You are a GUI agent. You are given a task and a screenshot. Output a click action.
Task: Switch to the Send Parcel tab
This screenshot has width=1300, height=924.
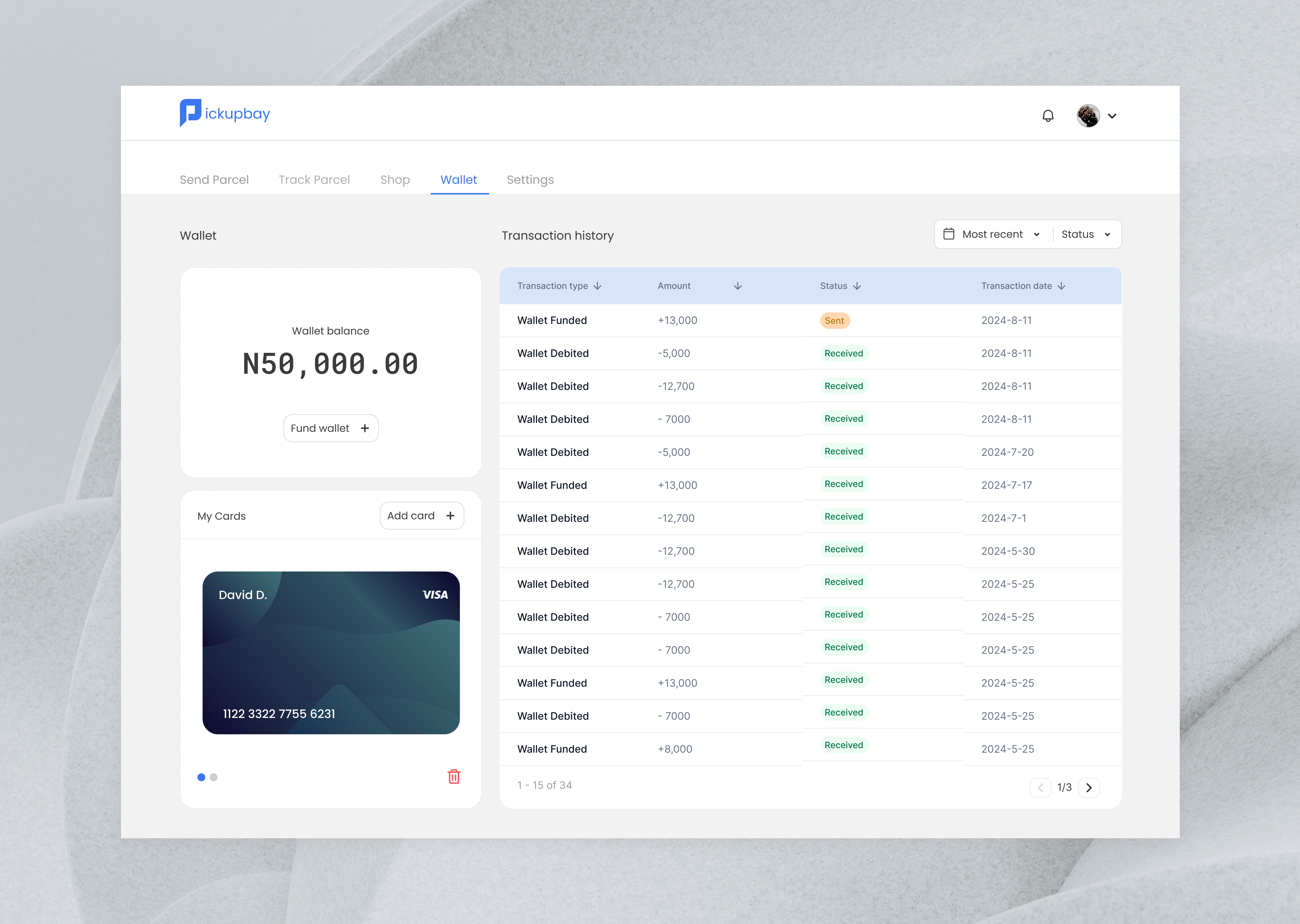click(x=214, y=180)
